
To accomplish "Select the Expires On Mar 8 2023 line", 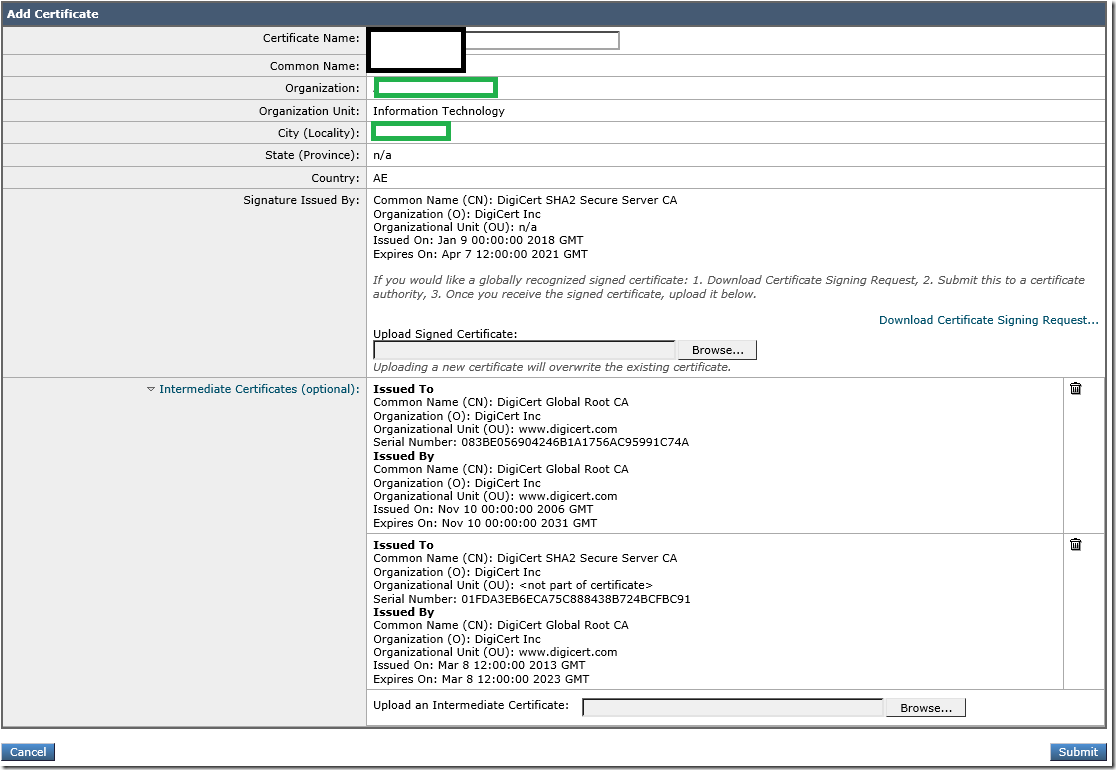I will click(481, 679).
